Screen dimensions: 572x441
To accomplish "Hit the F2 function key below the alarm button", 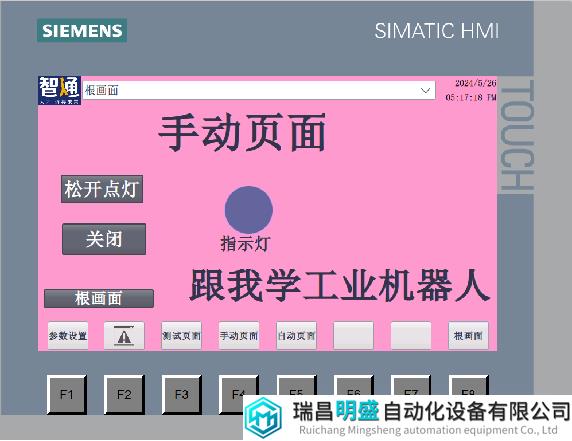I will 124,395.
